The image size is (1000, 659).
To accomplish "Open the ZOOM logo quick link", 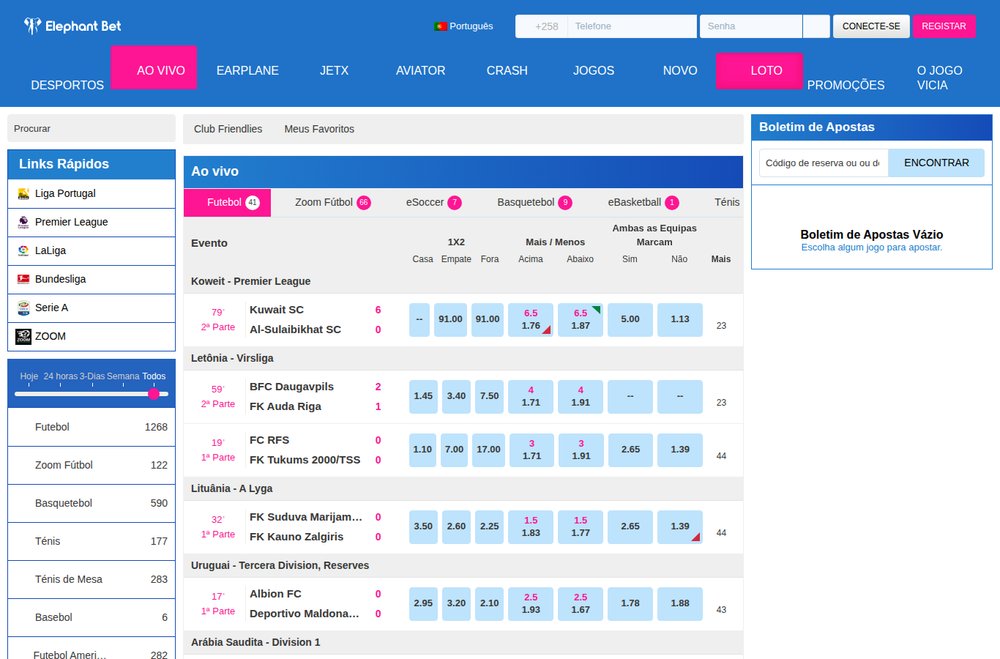I will click(24, 336).
